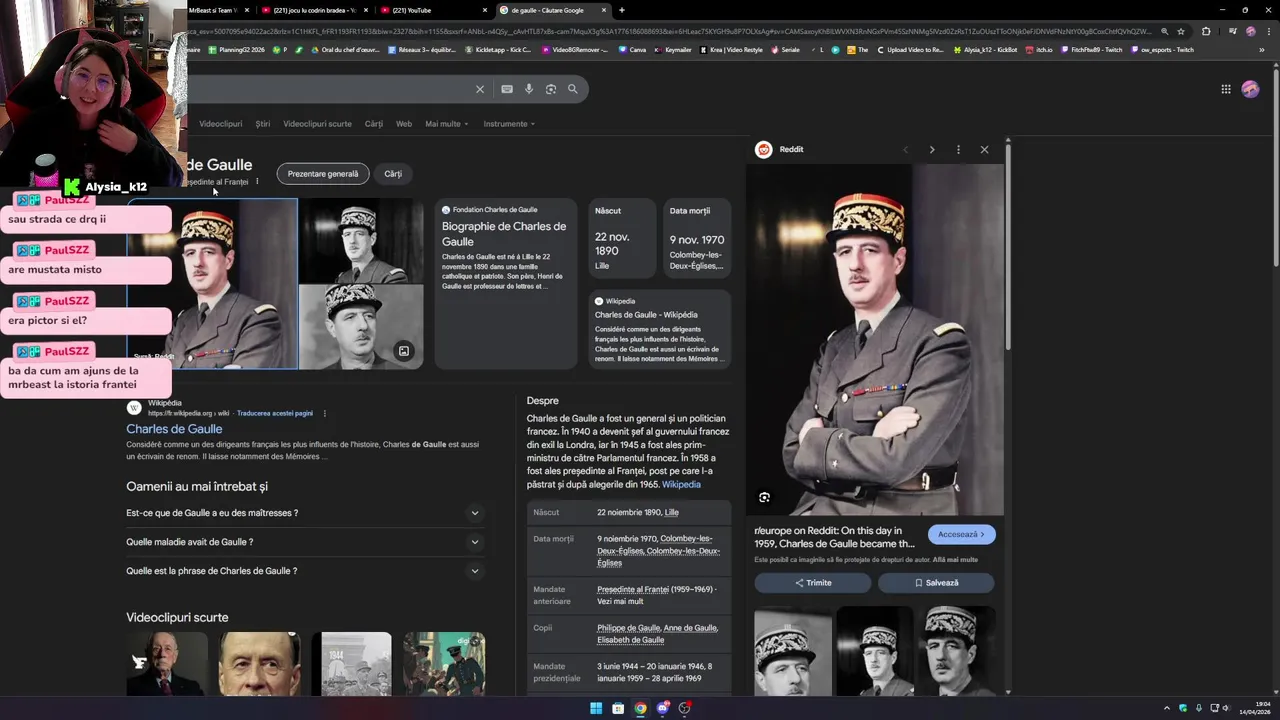This screenshot has height=720, width=1280.
Task: Open the Google account avatar
Action: (1250, 89)
